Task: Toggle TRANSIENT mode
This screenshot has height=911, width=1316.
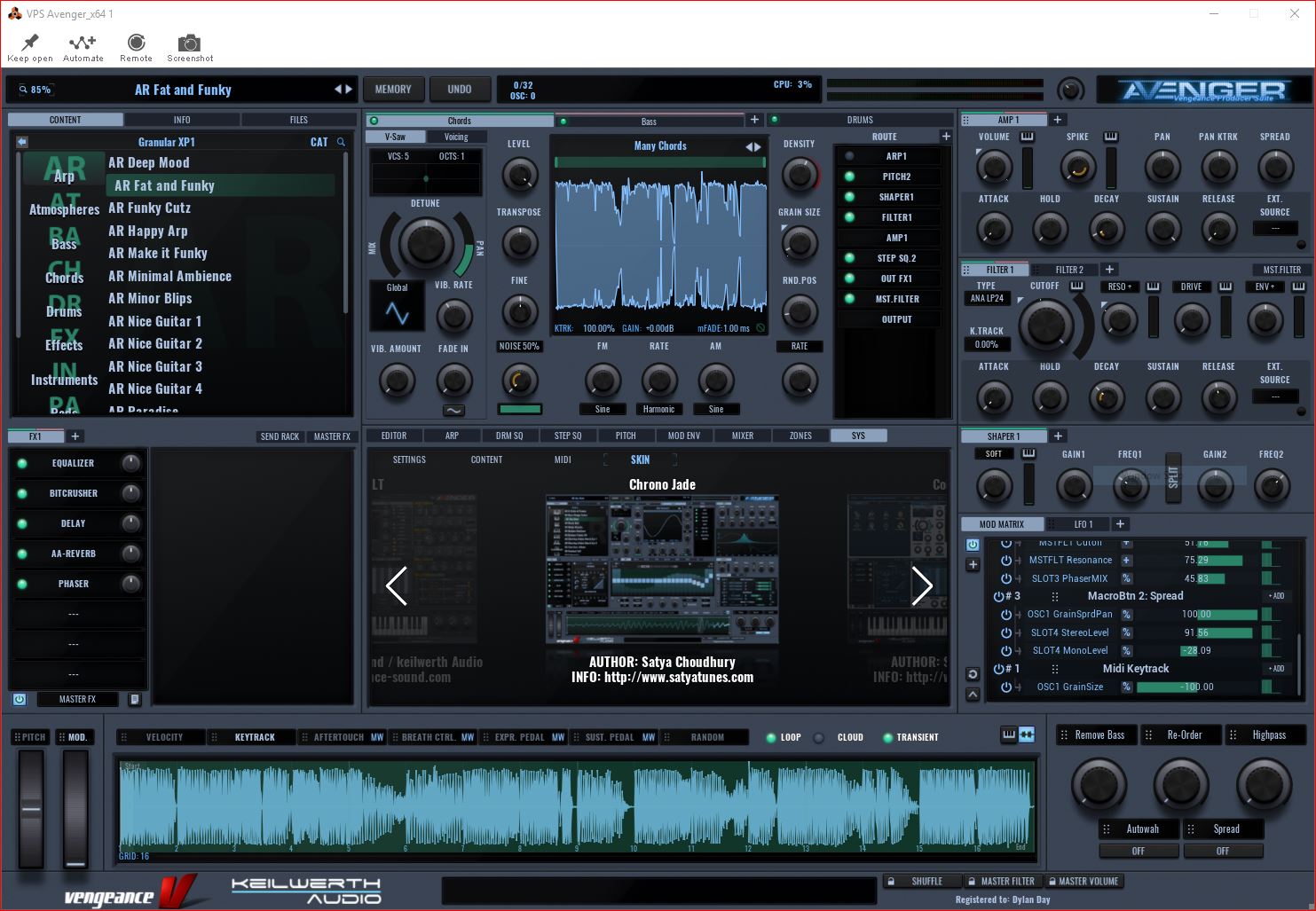Action: coord(887,738)
